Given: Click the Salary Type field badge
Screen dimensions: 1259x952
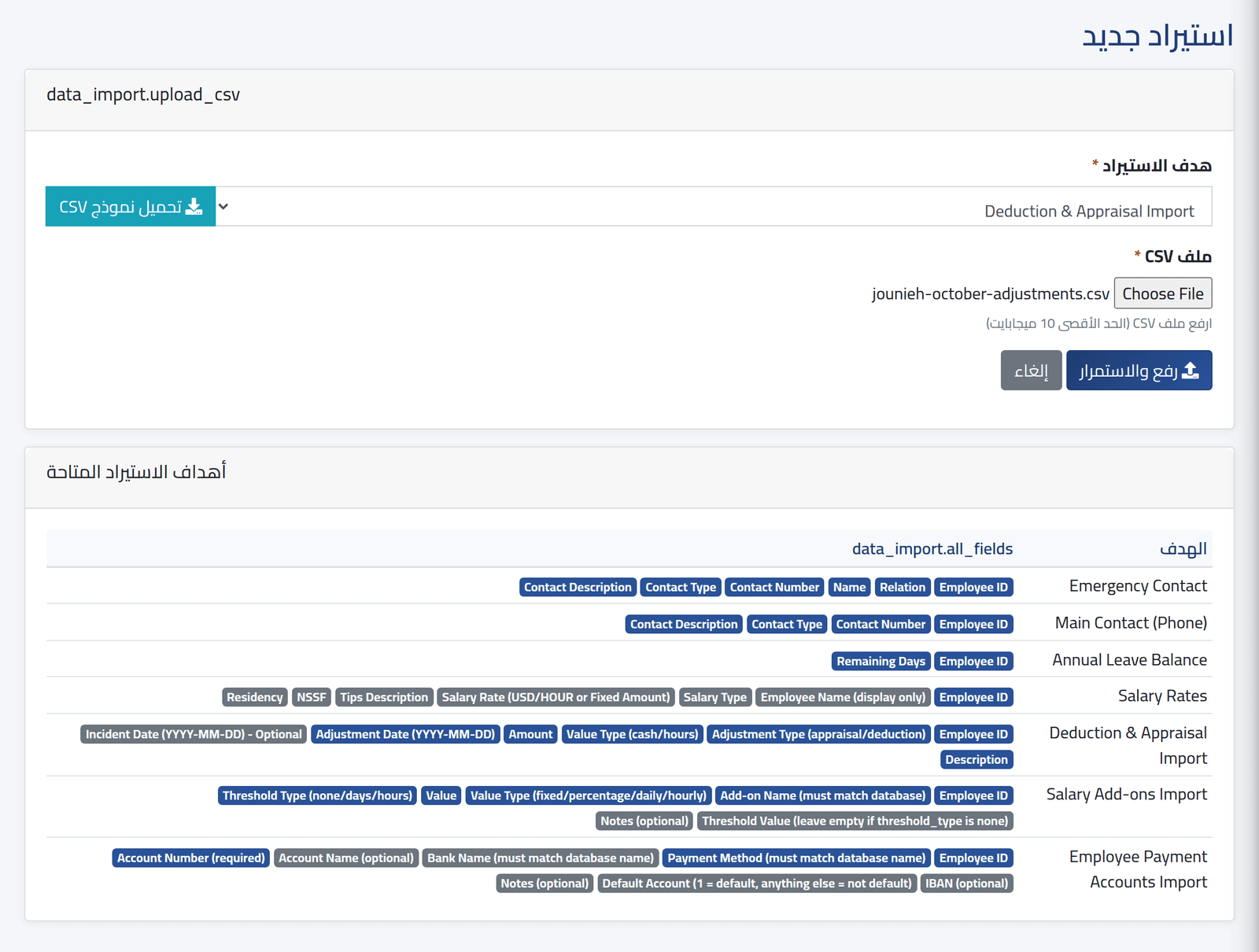Looking at the screenshot, I should [715, 697].
